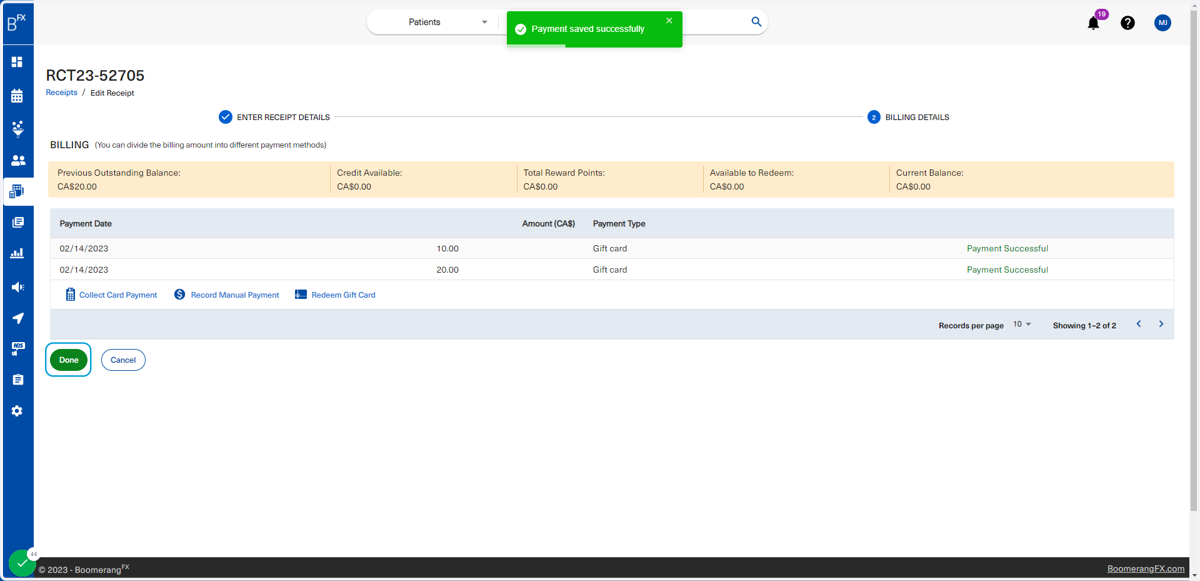
Task: Click the Showing 1–2 of 2 text
Action: point(1084,326)
